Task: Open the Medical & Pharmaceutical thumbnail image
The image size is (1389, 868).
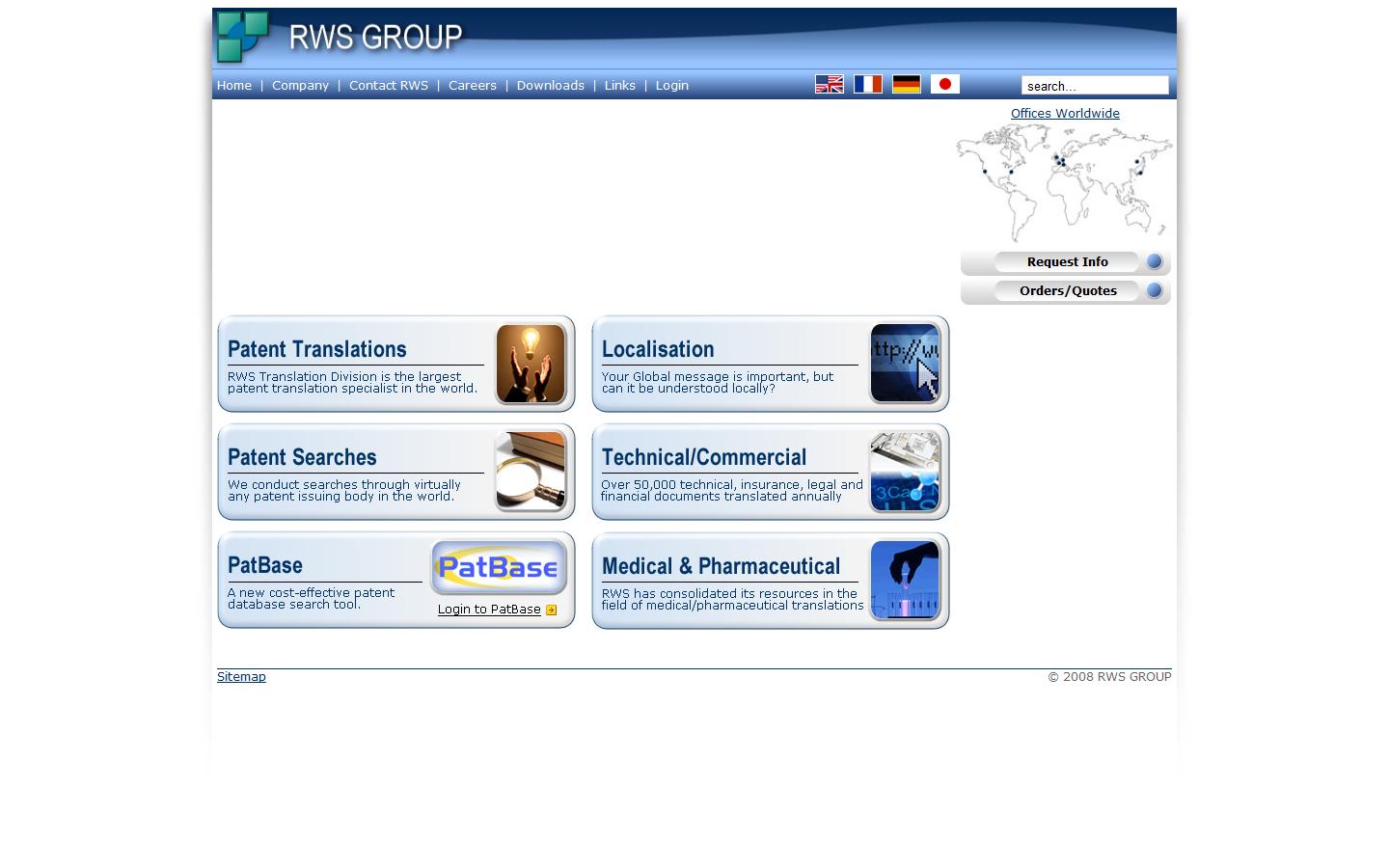Action: coord(905,581)
